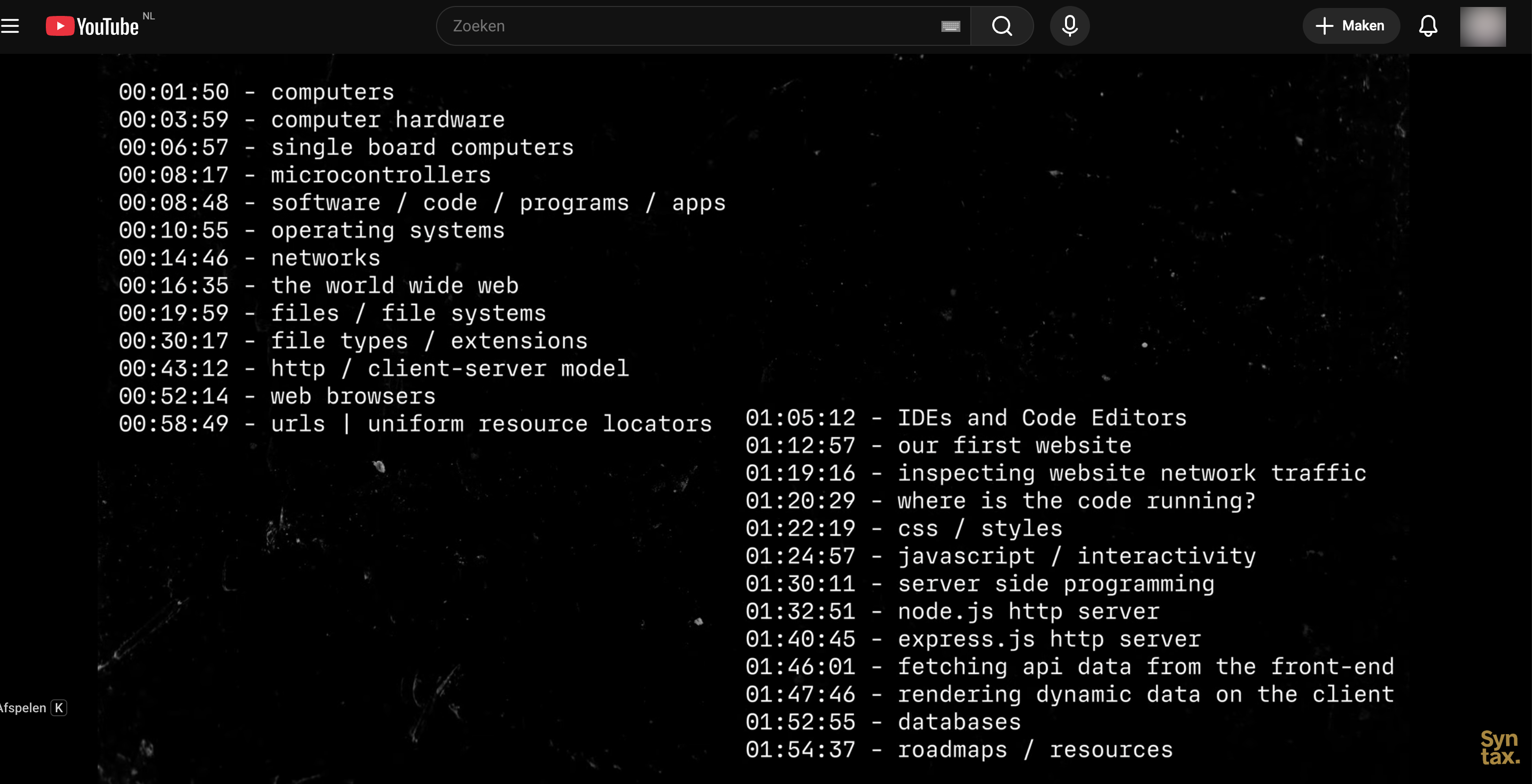Click the Zoeken search field
Image resolution: width=1532 pixels, height=784 pixels.
684,26
